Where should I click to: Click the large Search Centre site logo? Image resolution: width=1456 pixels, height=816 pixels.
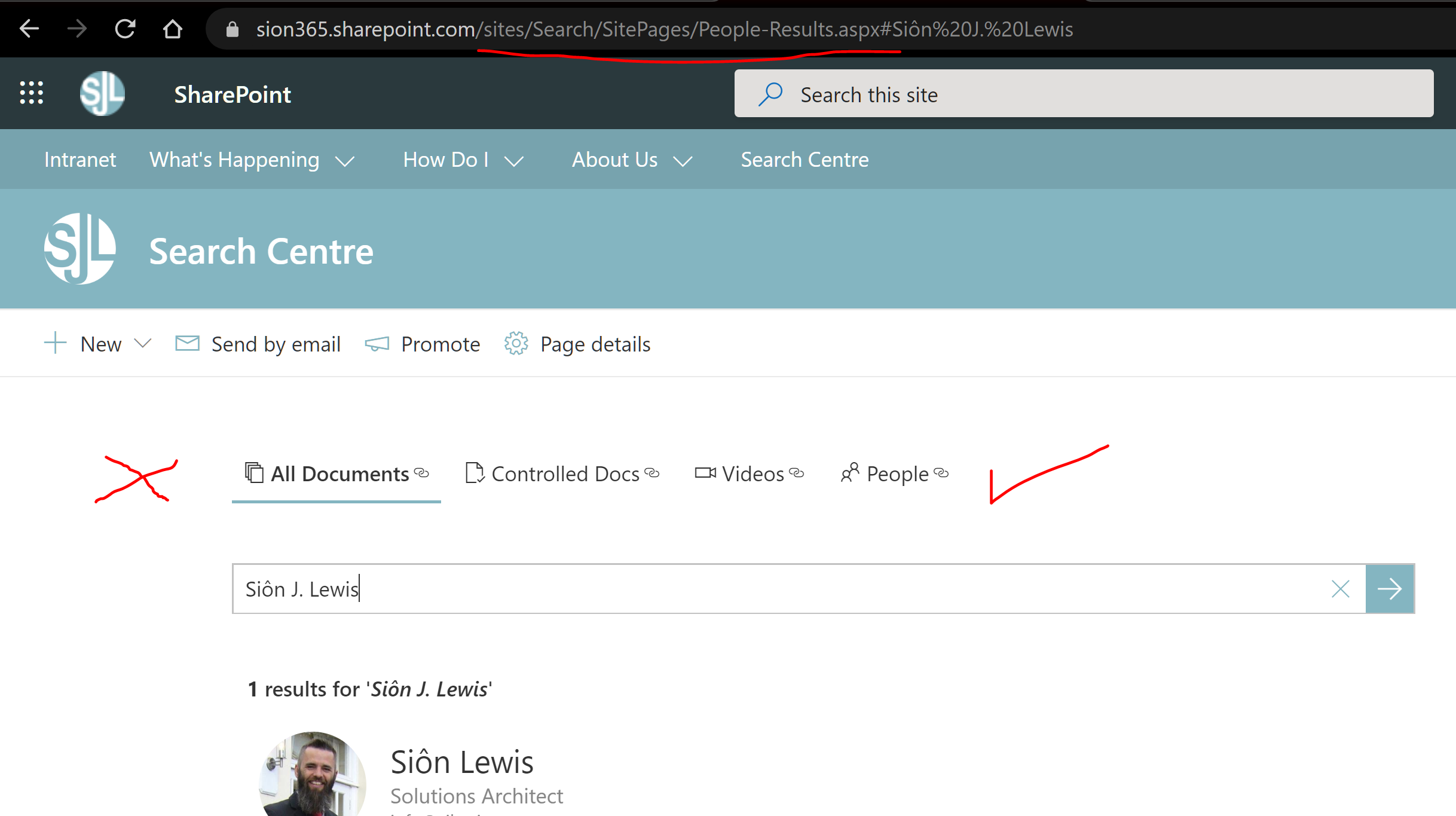(x=80, y=249)
